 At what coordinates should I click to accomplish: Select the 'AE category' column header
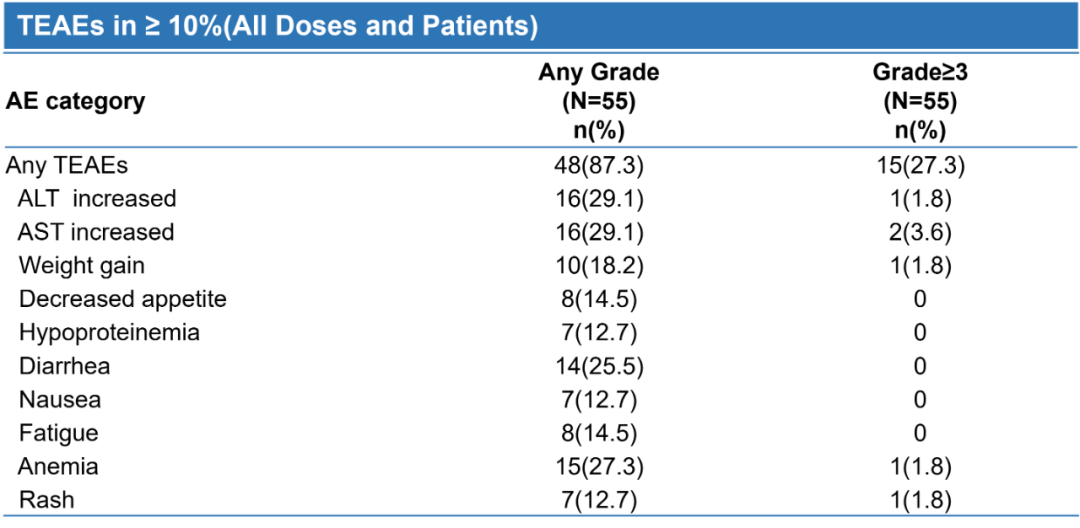point(76,101)
